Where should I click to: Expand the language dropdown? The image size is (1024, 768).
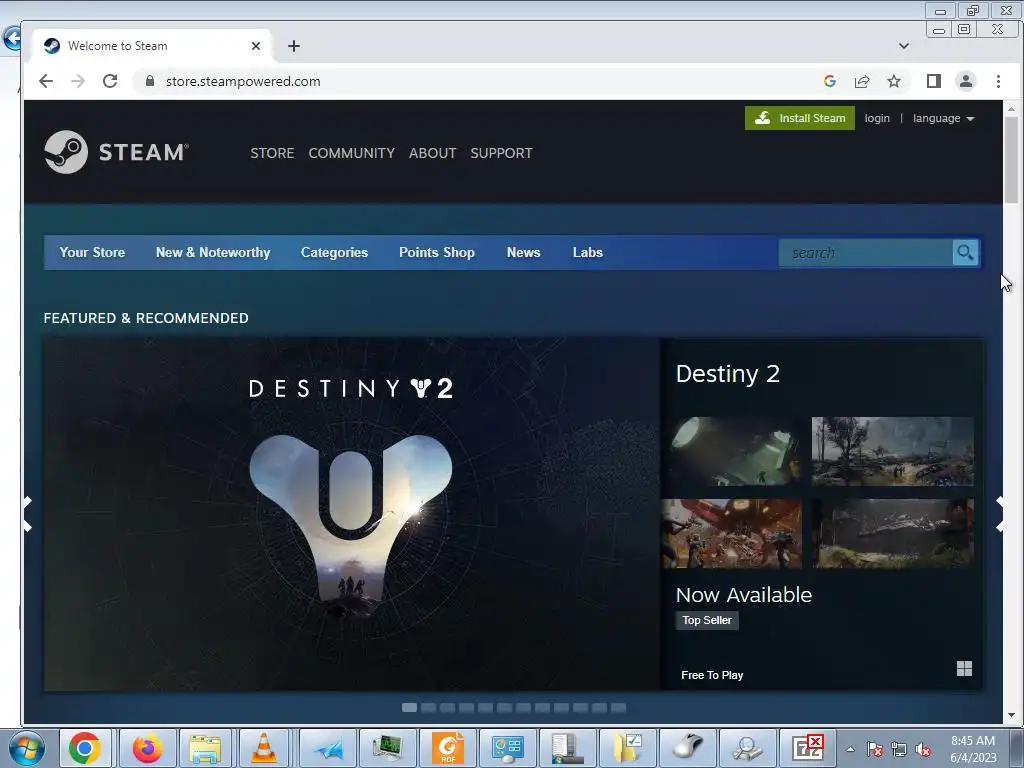pyautogui.click(x=943, y=118)
